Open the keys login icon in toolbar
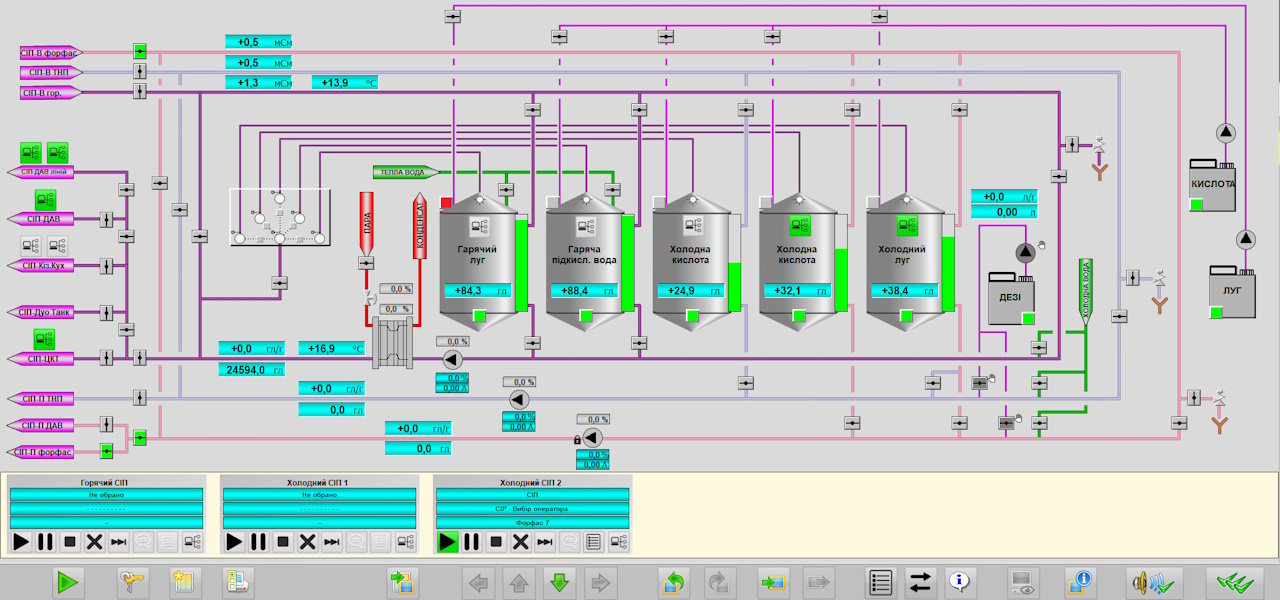The width and height of the screenshot is (1280, 600). point(132,581)
